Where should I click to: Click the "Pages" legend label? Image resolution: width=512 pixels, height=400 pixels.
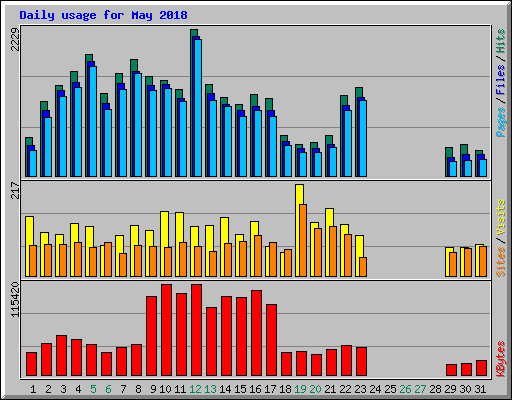pos(501,122)
